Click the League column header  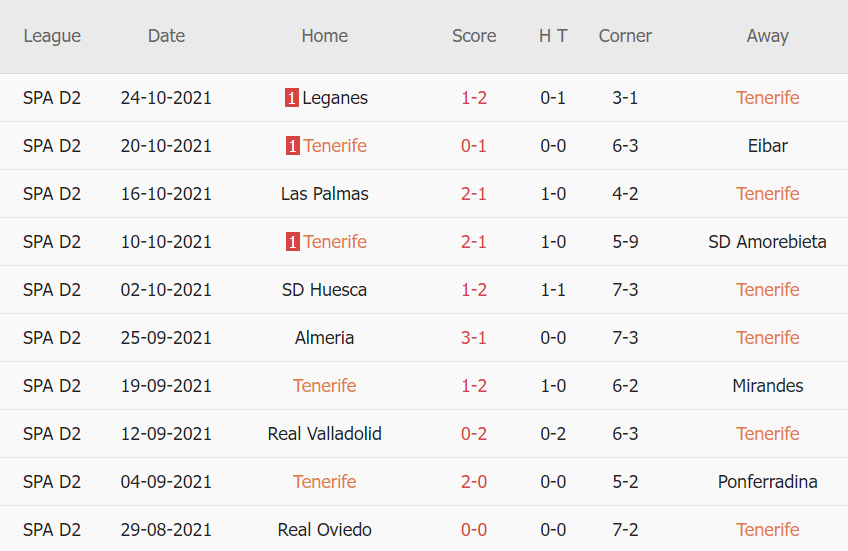pyautogui.click(x=52, y=36)
